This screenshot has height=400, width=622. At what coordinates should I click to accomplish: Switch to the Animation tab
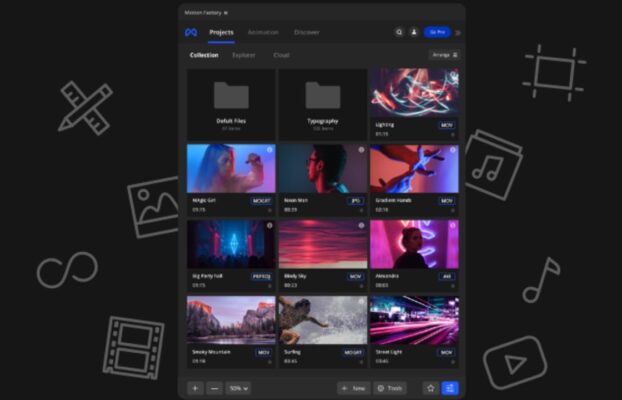263,32
